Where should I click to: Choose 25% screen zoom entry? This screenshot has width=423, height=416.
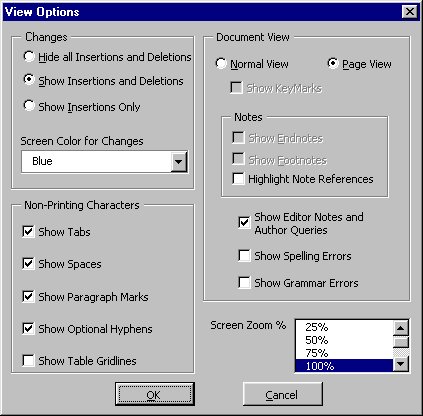[344, 327]
